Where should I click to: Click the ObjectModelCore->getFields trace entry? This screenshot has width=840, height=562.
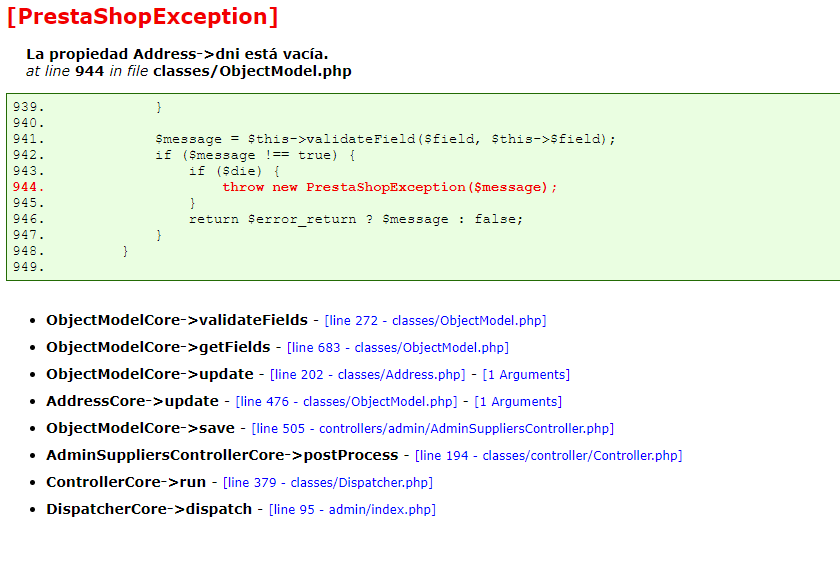pos(158,347)
